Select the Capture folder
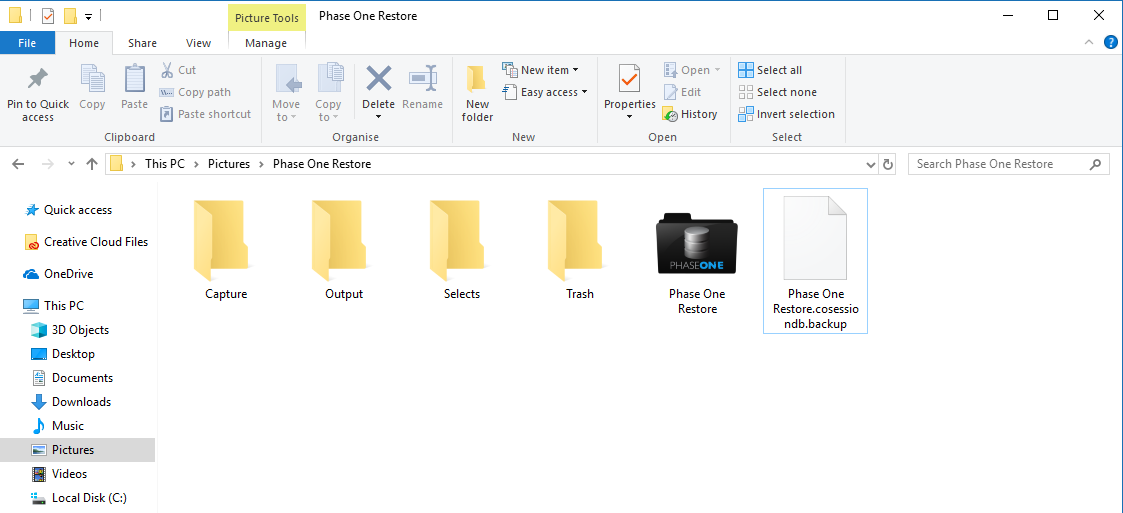The height and width of the screenshot is (513, 1123). point(226,247)
